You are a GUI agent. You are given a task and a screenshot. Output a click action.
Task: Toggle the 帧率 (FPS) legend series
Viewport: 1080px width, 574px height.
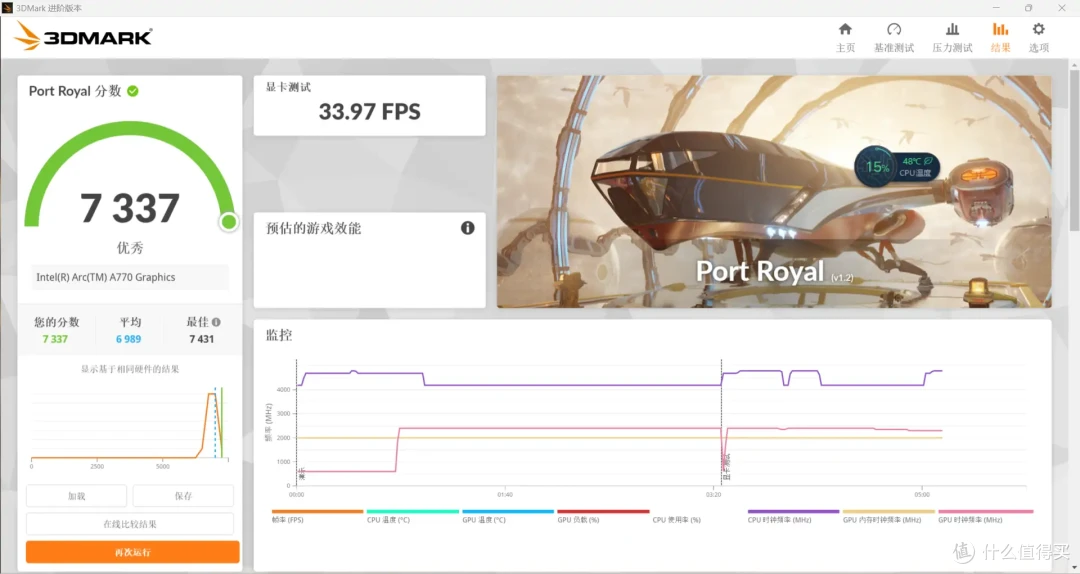pyautogui.click(x=317, y=516)
